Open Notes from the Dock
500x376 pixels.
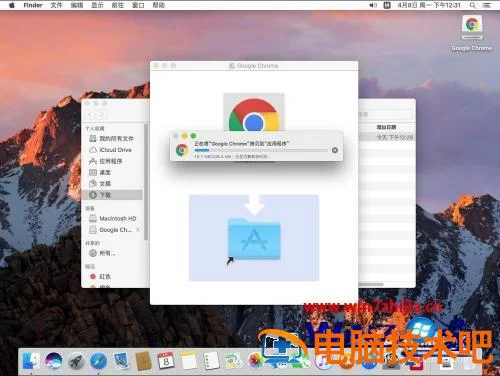point(189,361)
